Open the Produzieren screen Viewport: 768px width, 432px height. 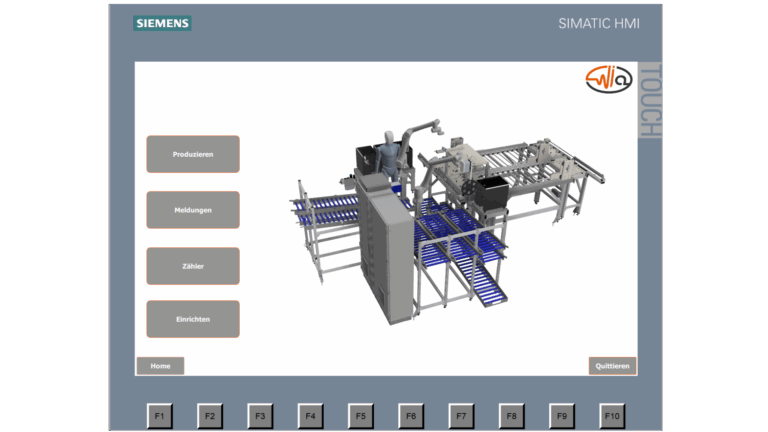pos(193,154)
